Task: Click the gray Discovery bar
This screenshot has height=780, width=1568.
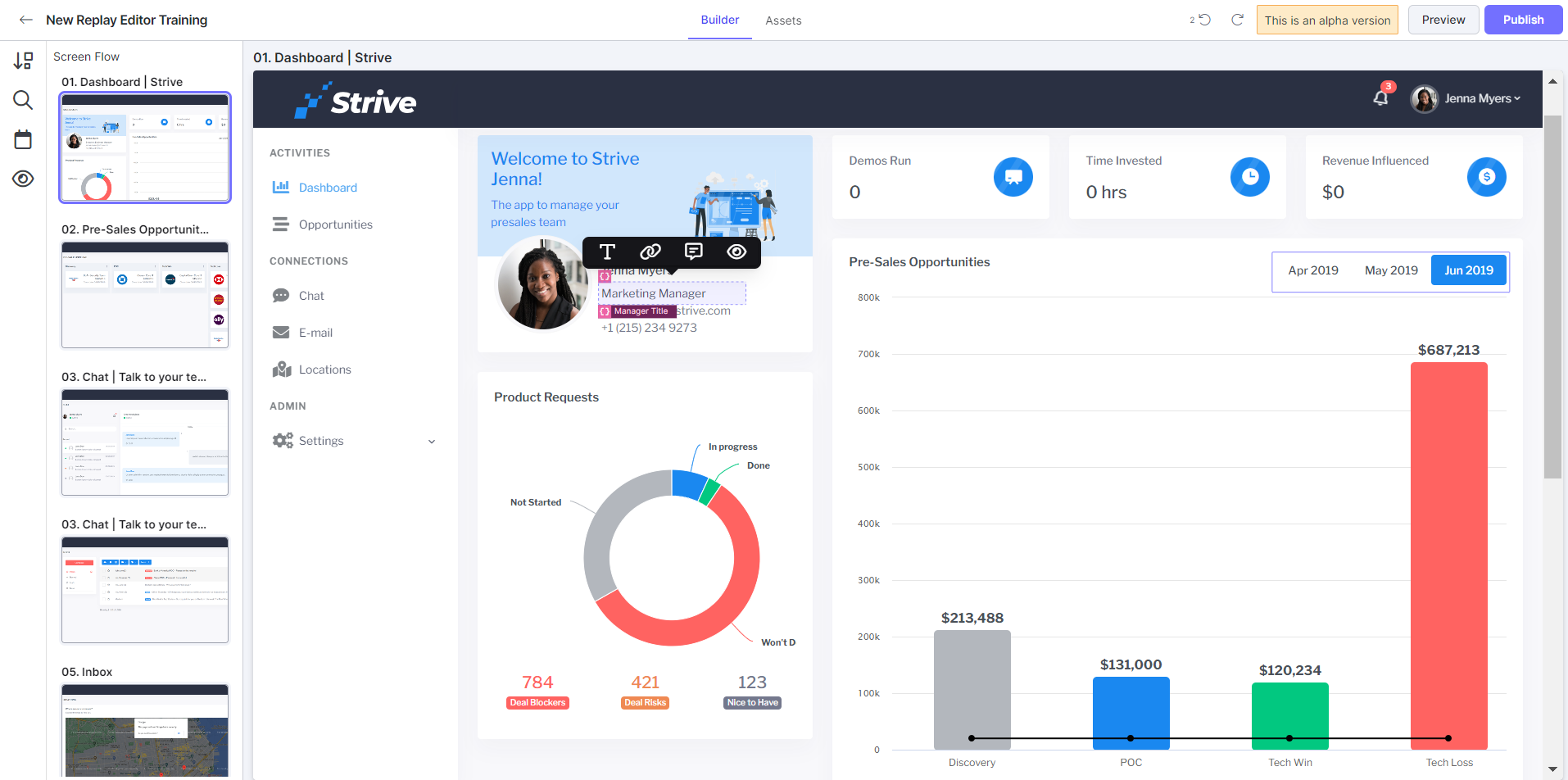Action: click(x=972, y=690)
